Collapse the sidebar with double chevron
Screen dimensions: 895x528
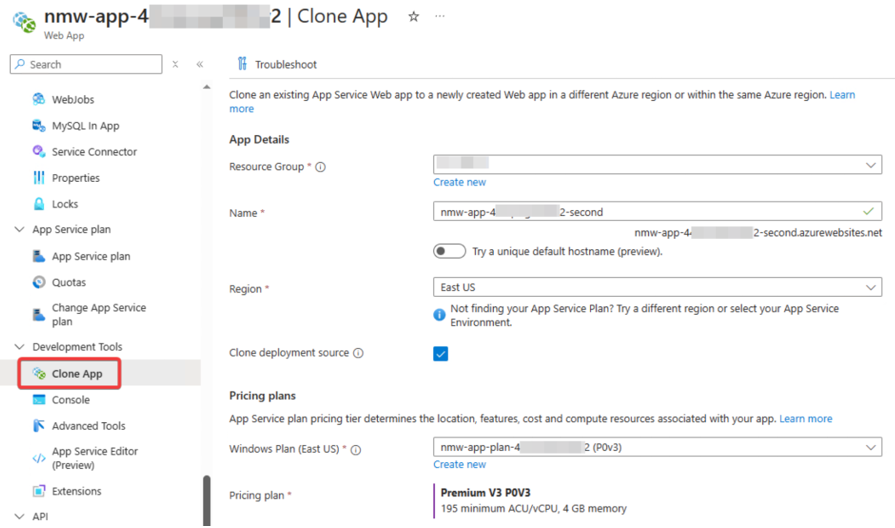point(200,65)
